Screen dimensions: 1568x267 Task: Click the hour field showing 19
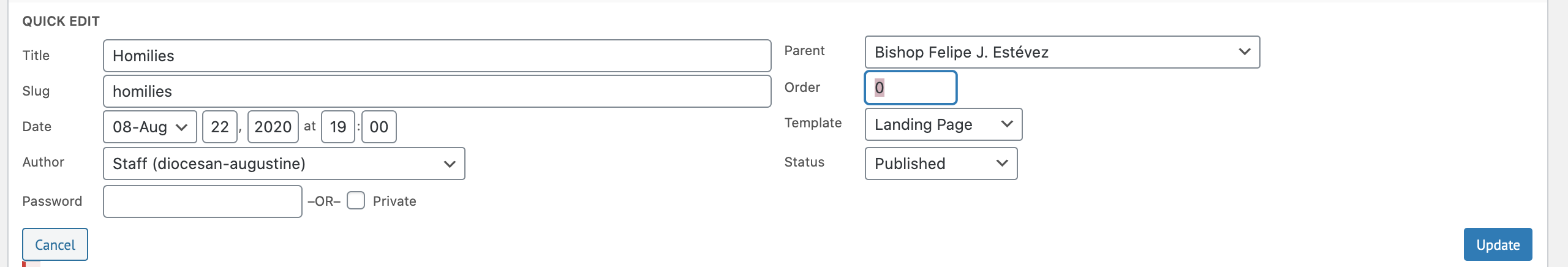pos(337,127)
